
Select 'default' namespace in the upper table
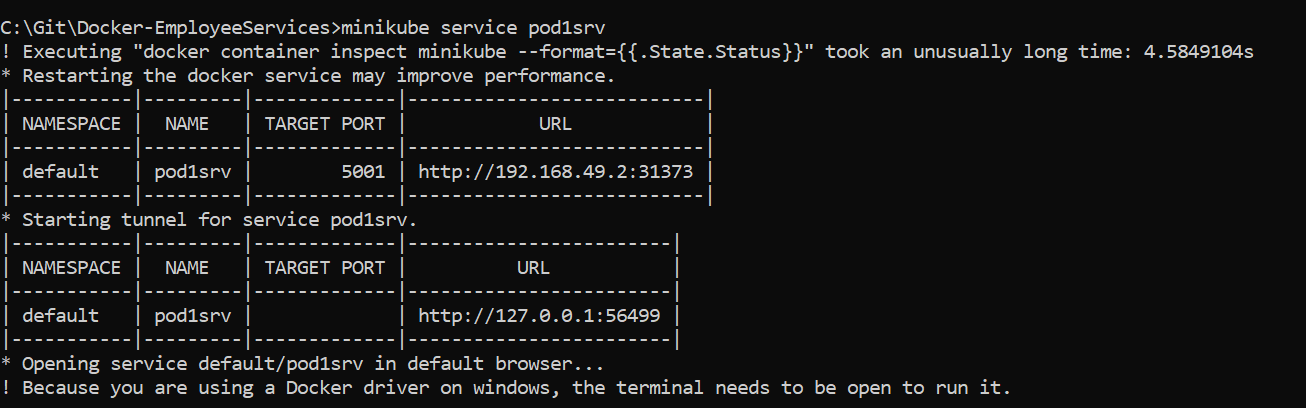point(60,171)
